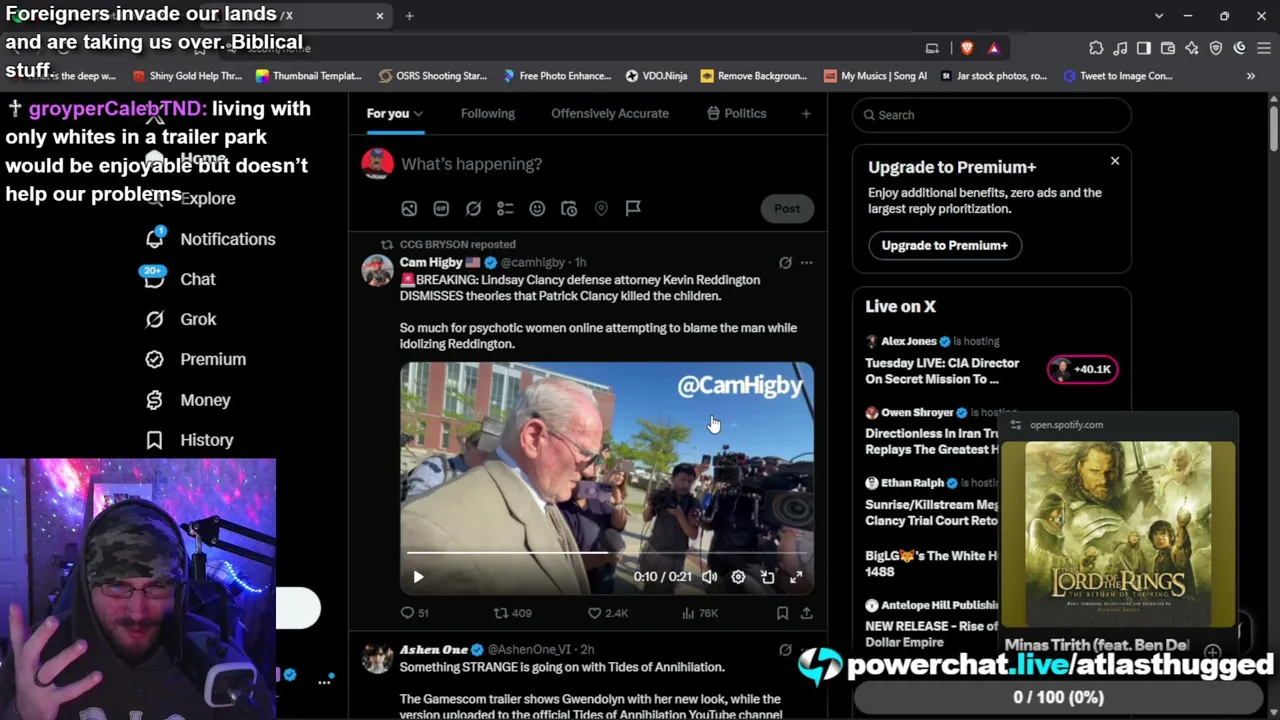Open listener count badge +40.1K

[x=1083, y=369]
